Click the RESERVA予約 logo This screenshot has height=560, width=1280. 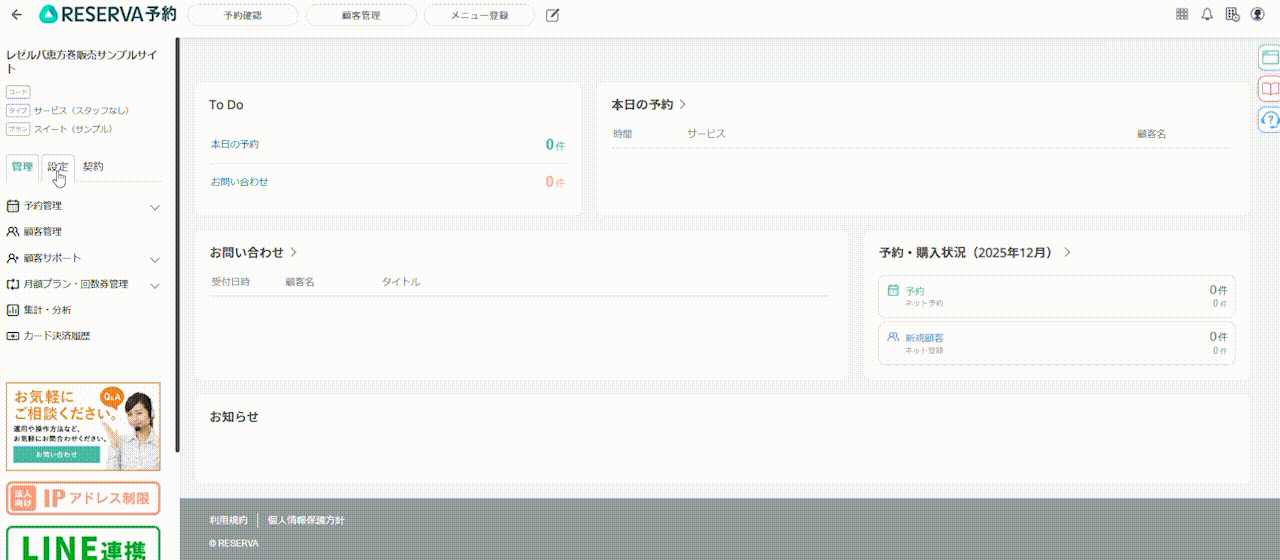[107, 14]
